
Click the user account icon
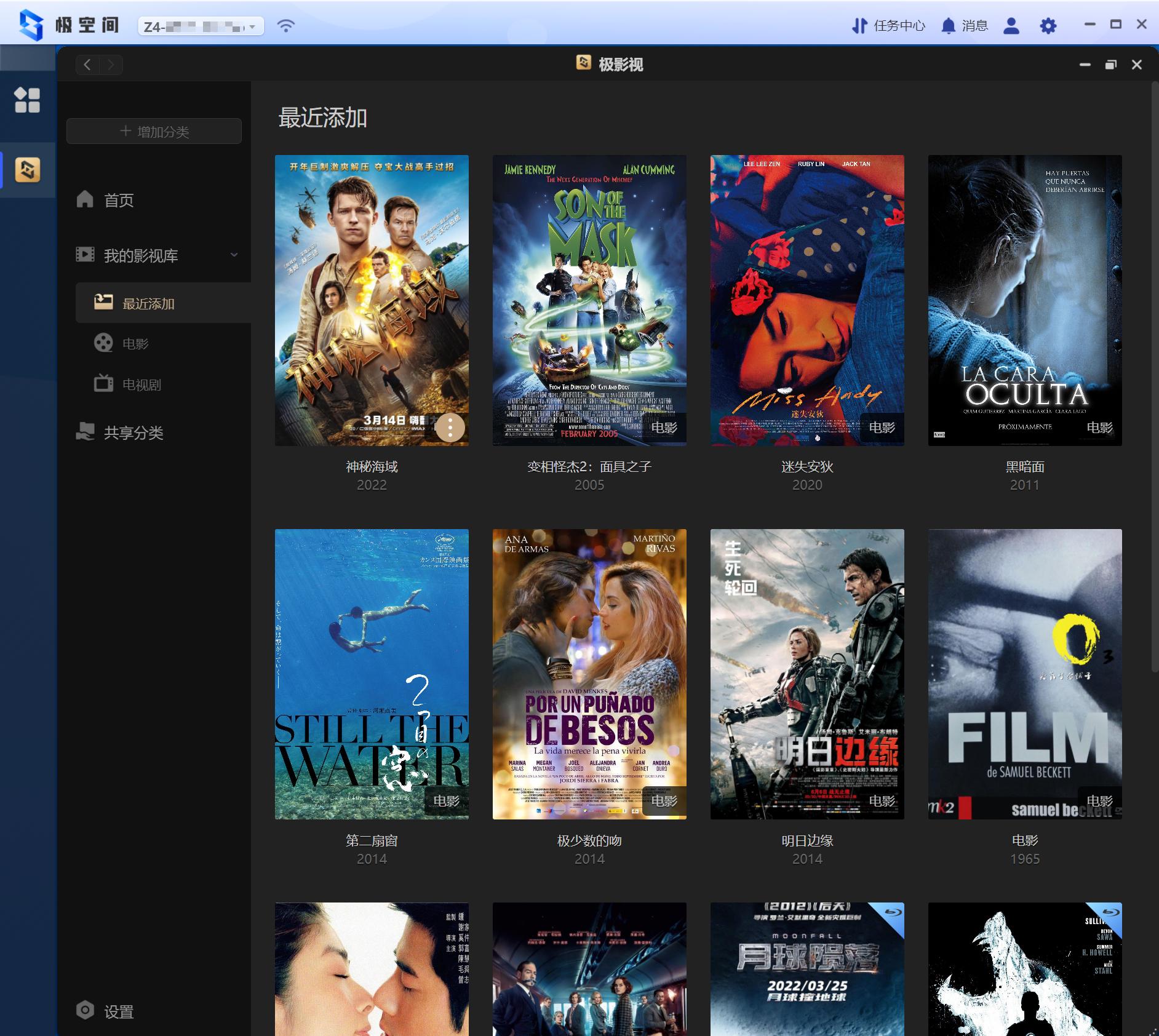click(1011, 26)
